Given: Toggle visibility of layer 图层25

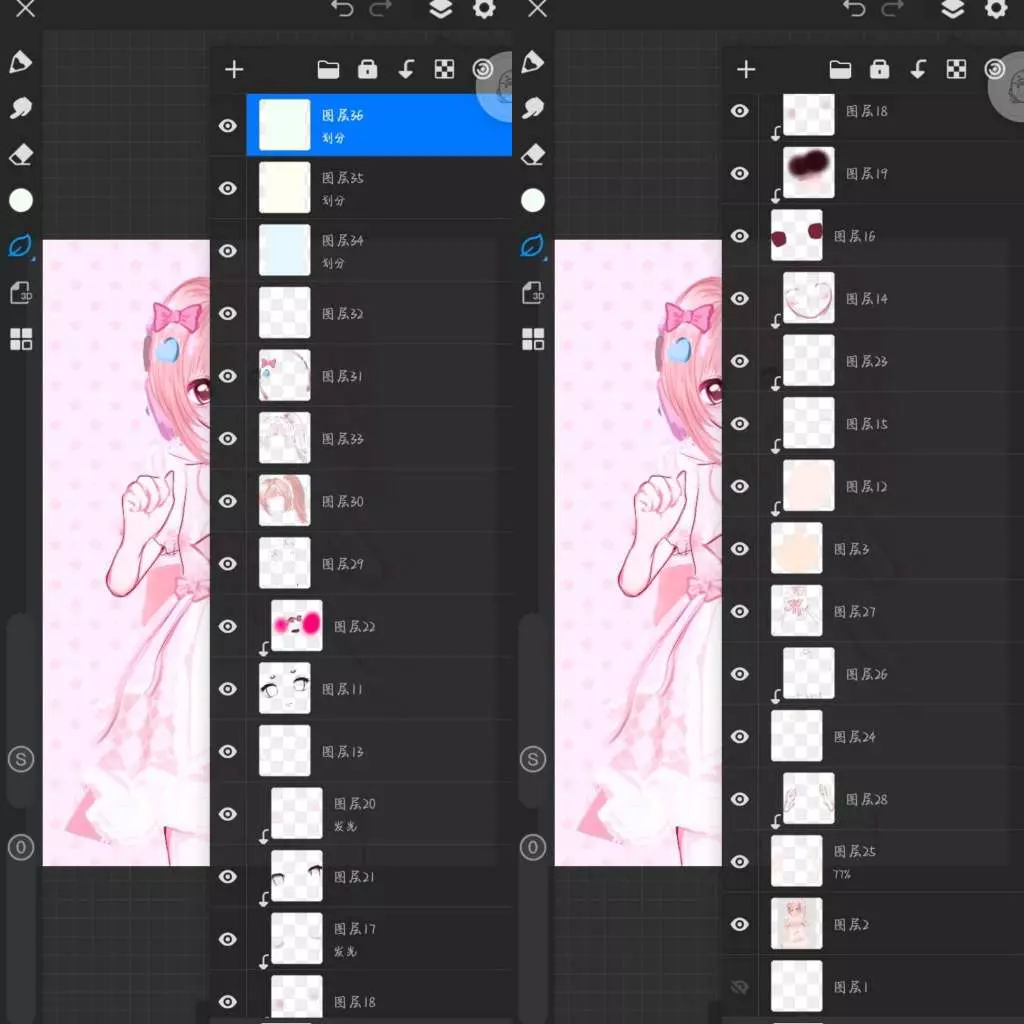Looking at the screenshot, I should [739, 861].
